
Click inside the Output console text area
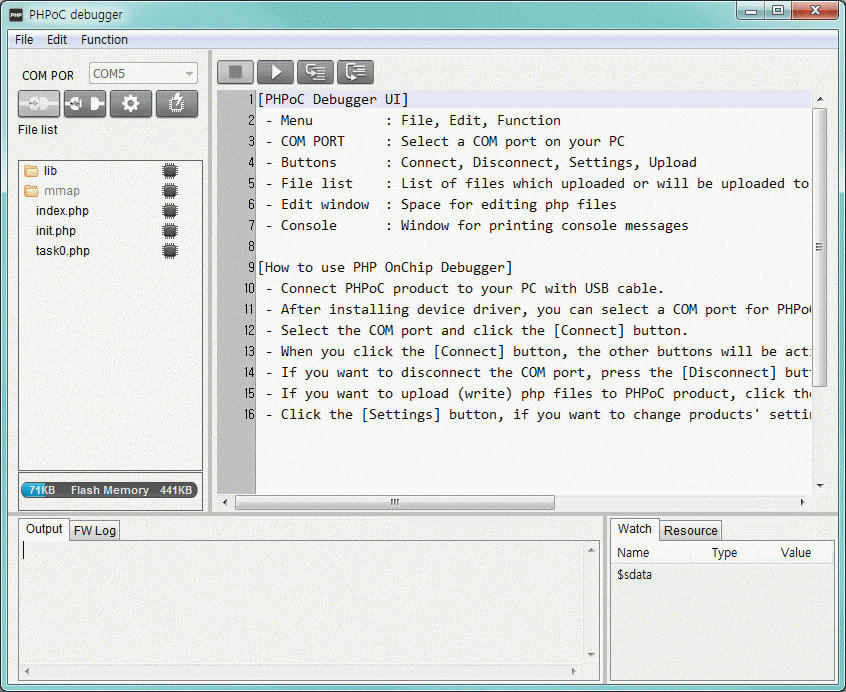click(302, 602)
